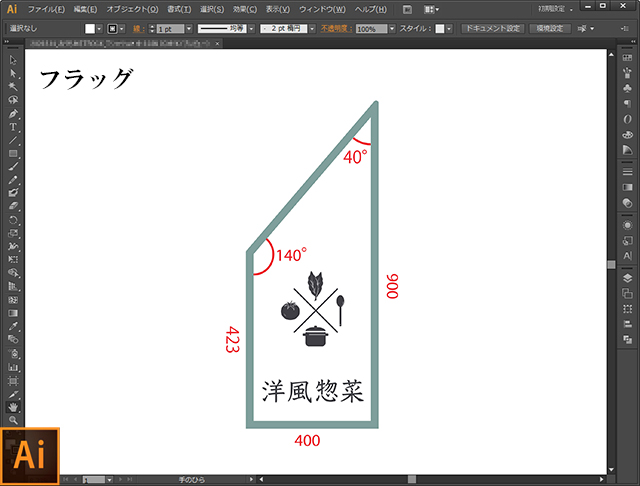
Task: Select the Selection tool arrow
Action: tap(13, 60)
